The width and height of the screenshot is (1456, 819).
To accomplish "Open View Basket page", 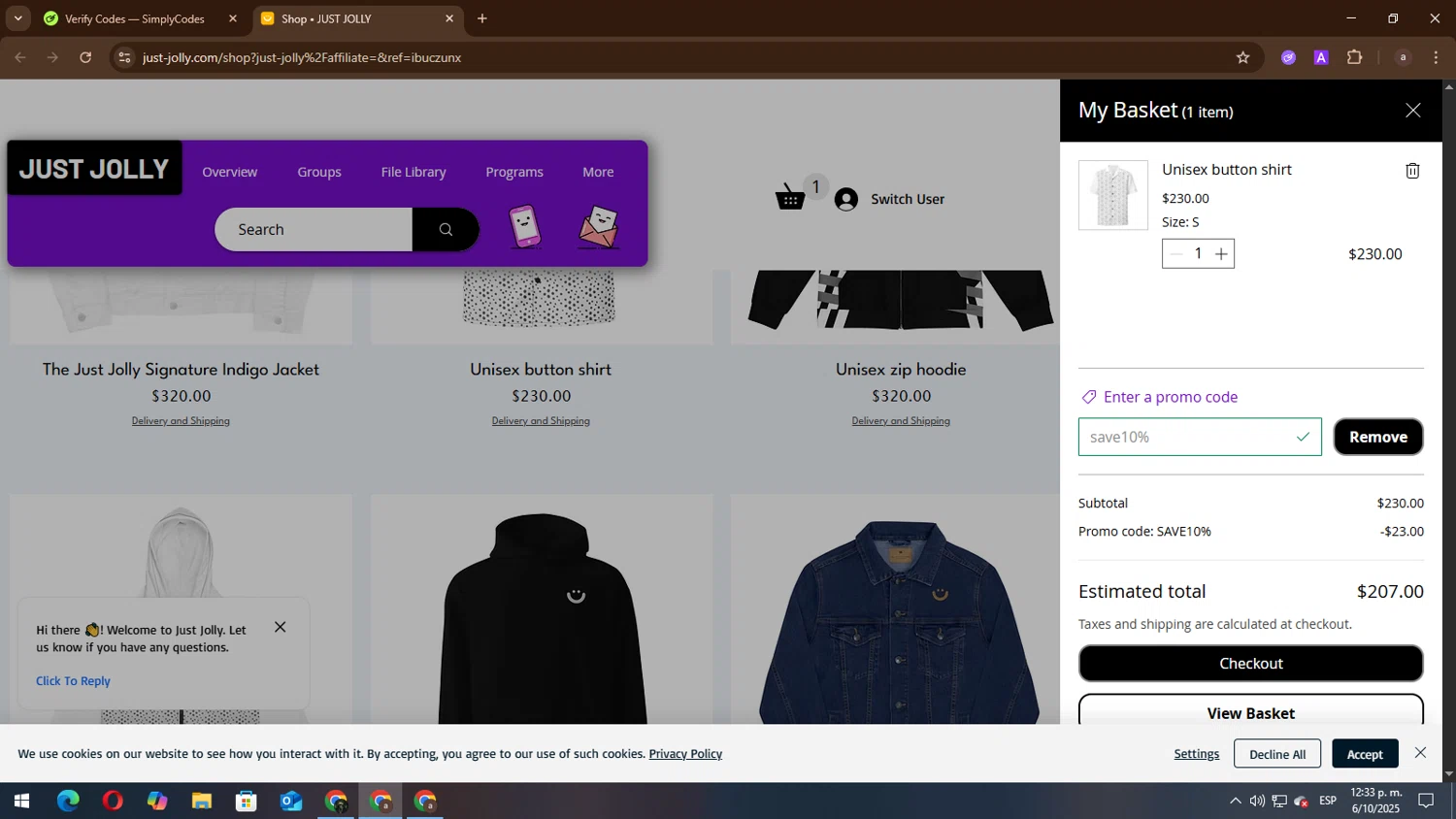I will point(1251,710).
